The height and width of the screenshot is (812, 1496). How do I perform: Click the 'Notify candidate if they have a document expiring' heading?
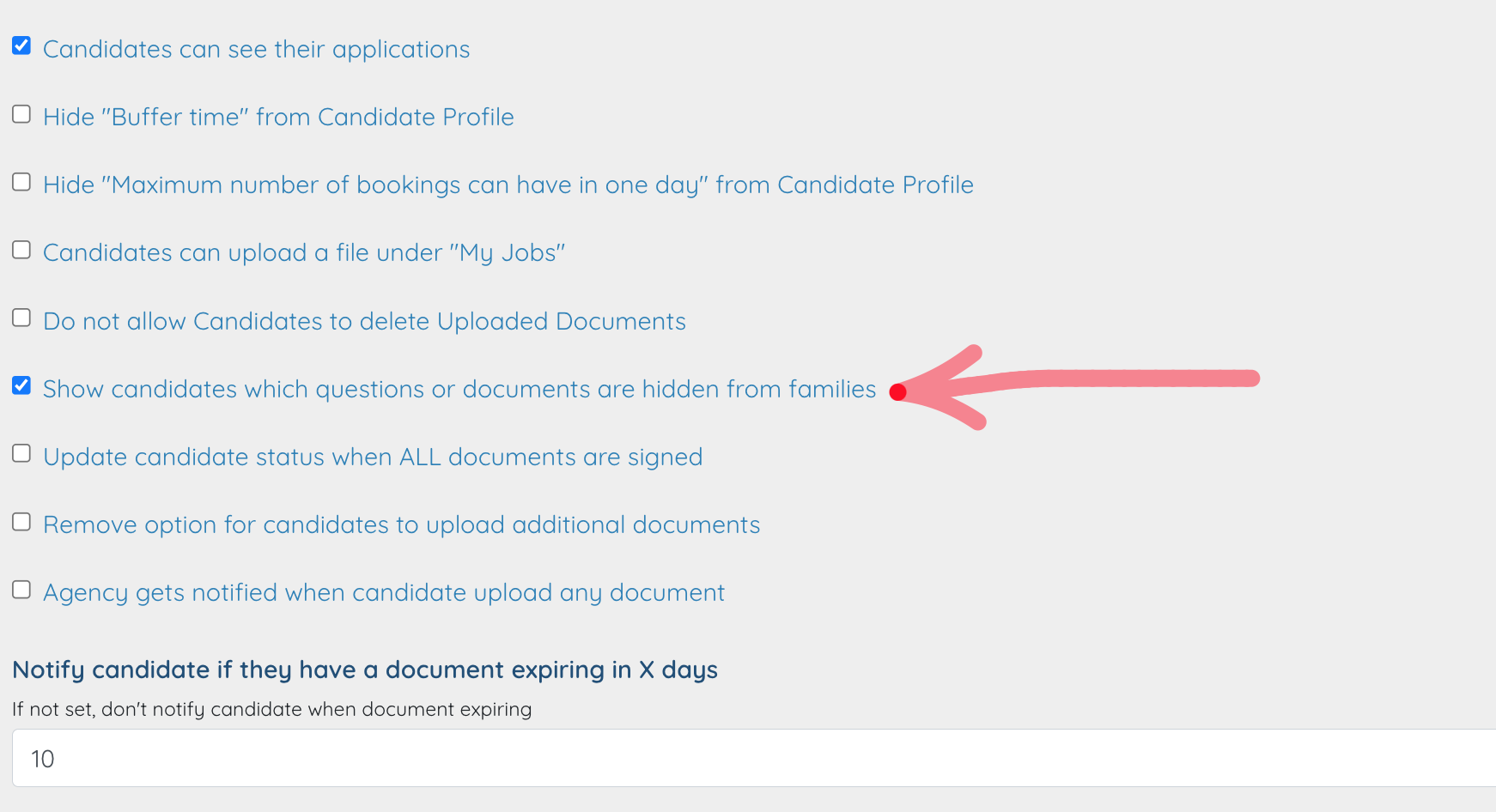[x=365, y=670]
